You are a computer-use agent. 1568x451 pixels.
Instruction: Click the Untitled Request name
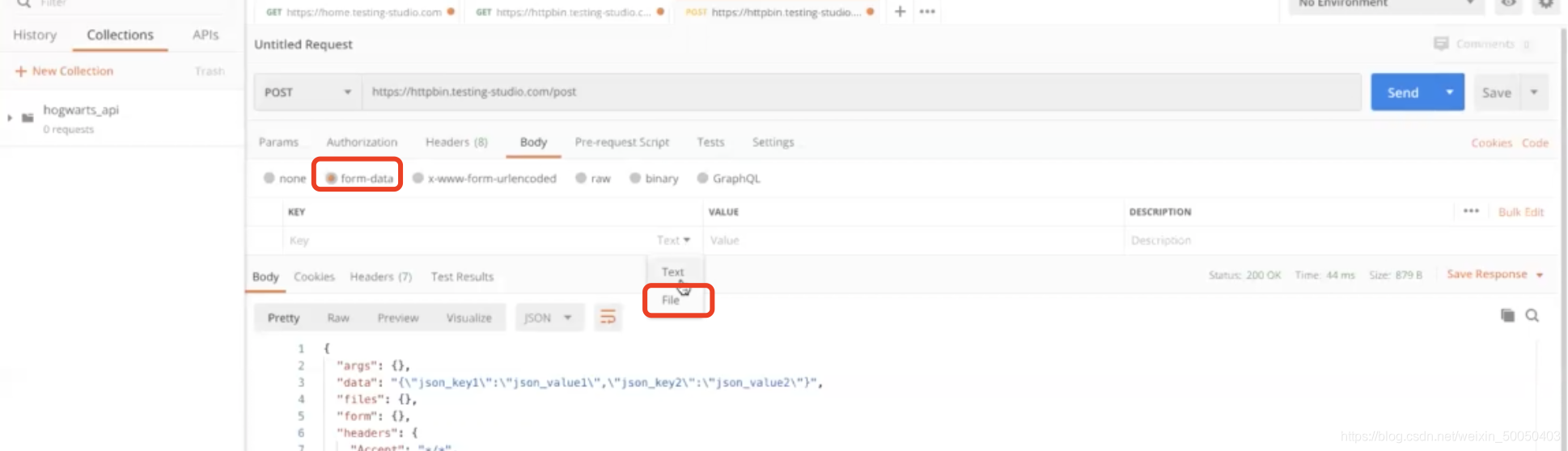click(x=303, y=44)
